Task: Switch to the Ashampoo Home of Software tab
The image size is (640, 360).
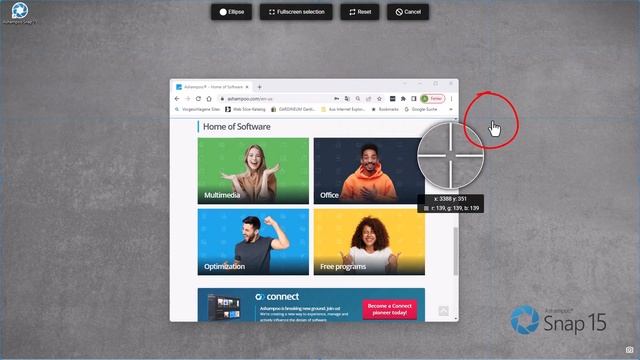Action: coord(212,87)
